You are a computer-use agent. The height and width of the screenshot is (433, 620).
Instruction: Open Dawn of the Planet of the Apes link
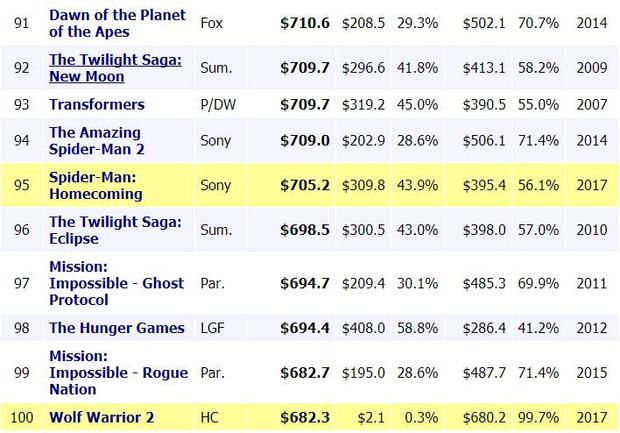(115, 23)
